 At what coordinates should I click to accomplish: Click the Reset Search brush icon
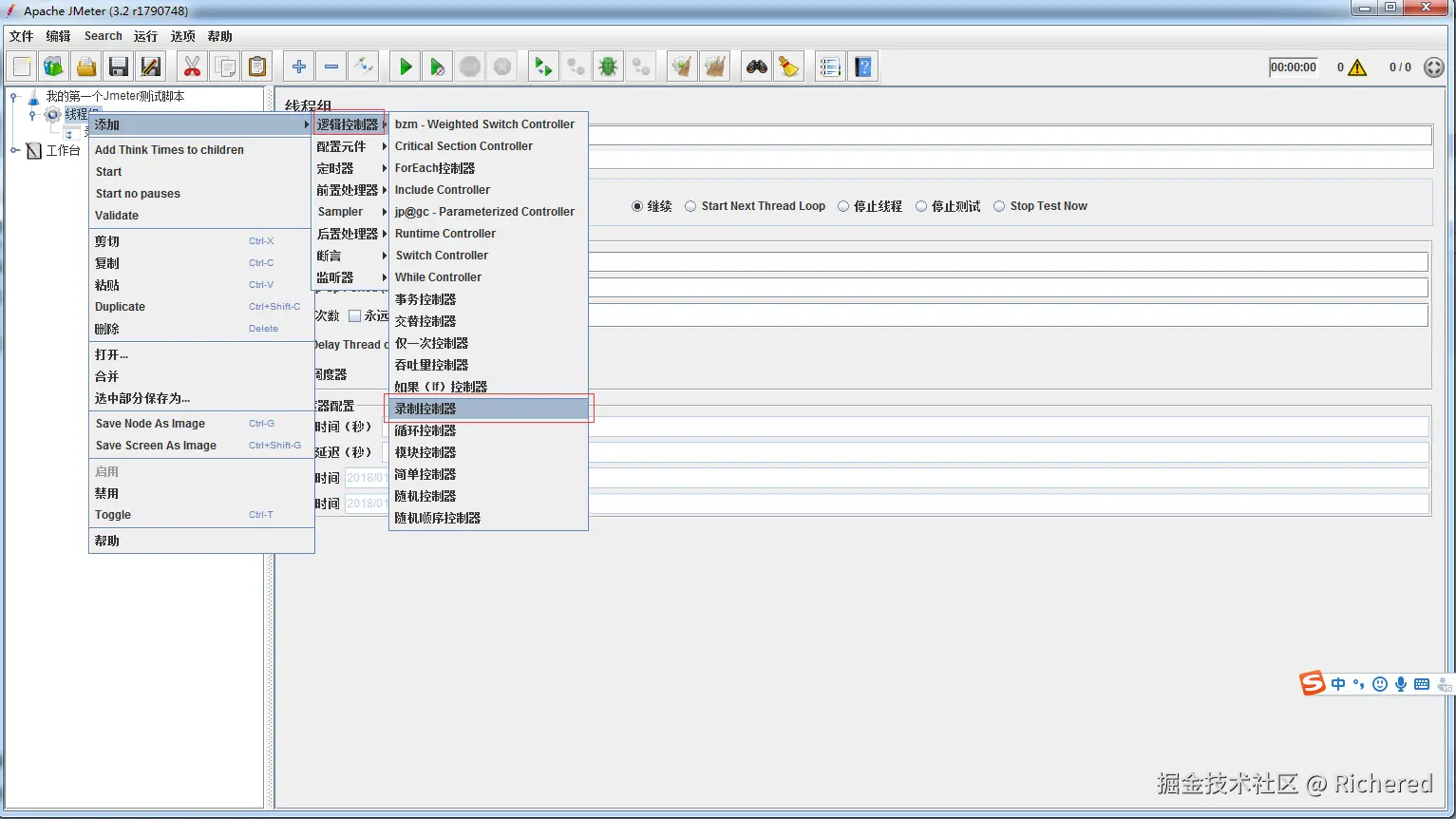(x=789, y=67)
